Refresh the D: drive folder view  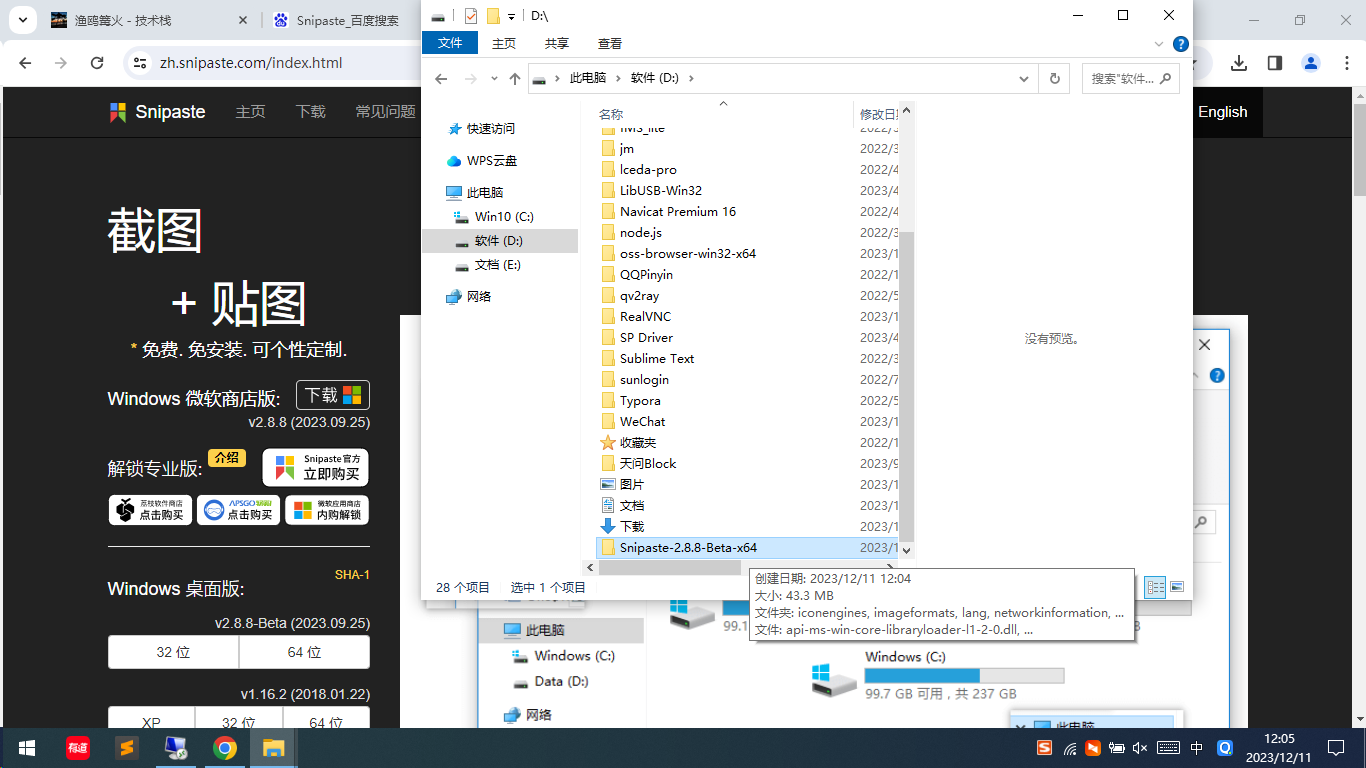tap(1054, 78)
